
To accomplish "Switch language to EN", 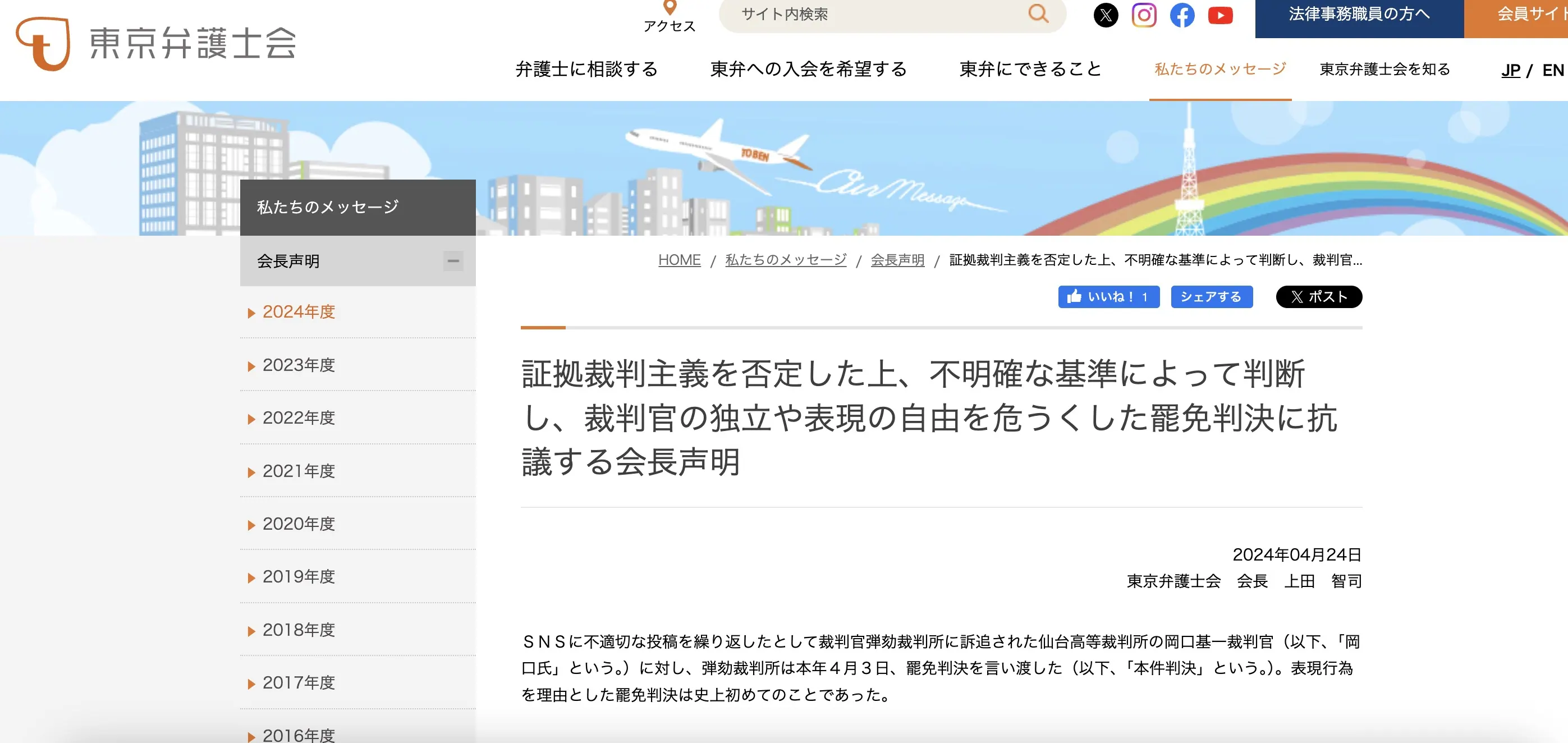I will tap(1552, 70).
